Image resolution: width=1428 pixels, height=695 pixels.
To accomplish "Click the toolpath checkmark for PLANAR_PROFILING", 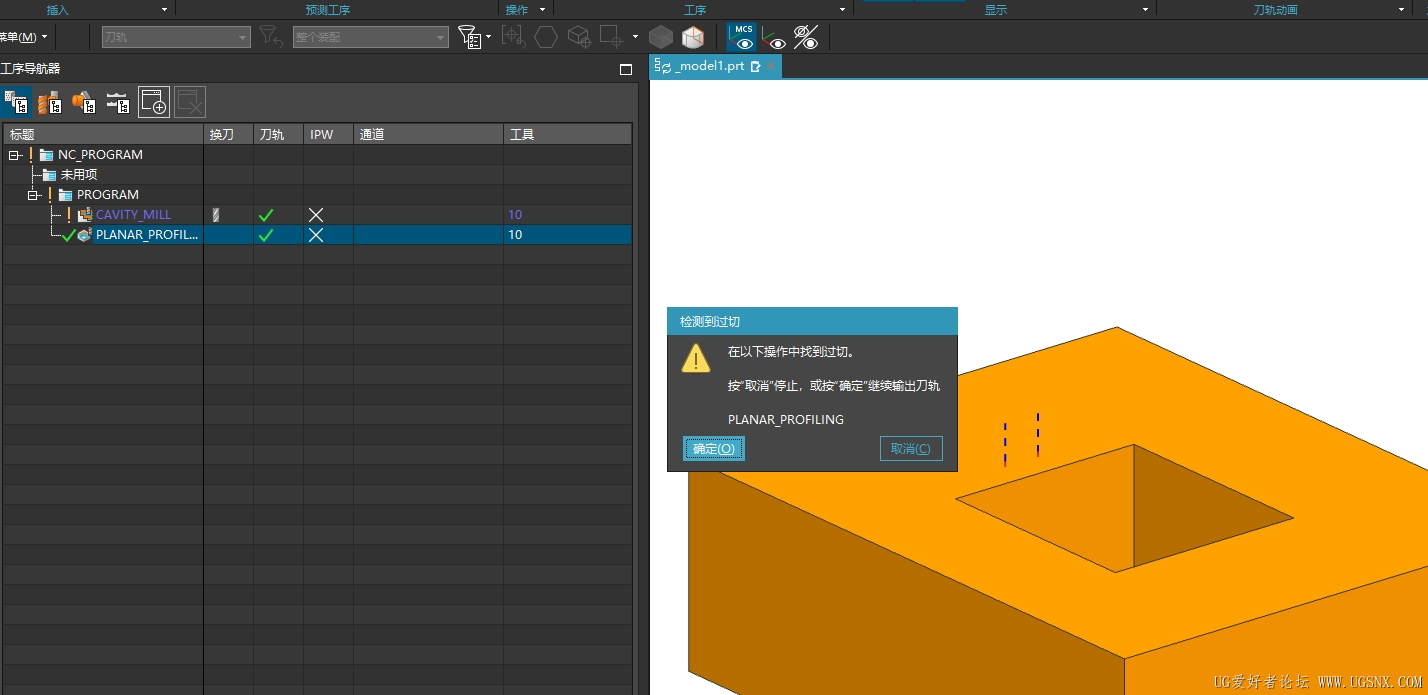I will tap(266, 234).
